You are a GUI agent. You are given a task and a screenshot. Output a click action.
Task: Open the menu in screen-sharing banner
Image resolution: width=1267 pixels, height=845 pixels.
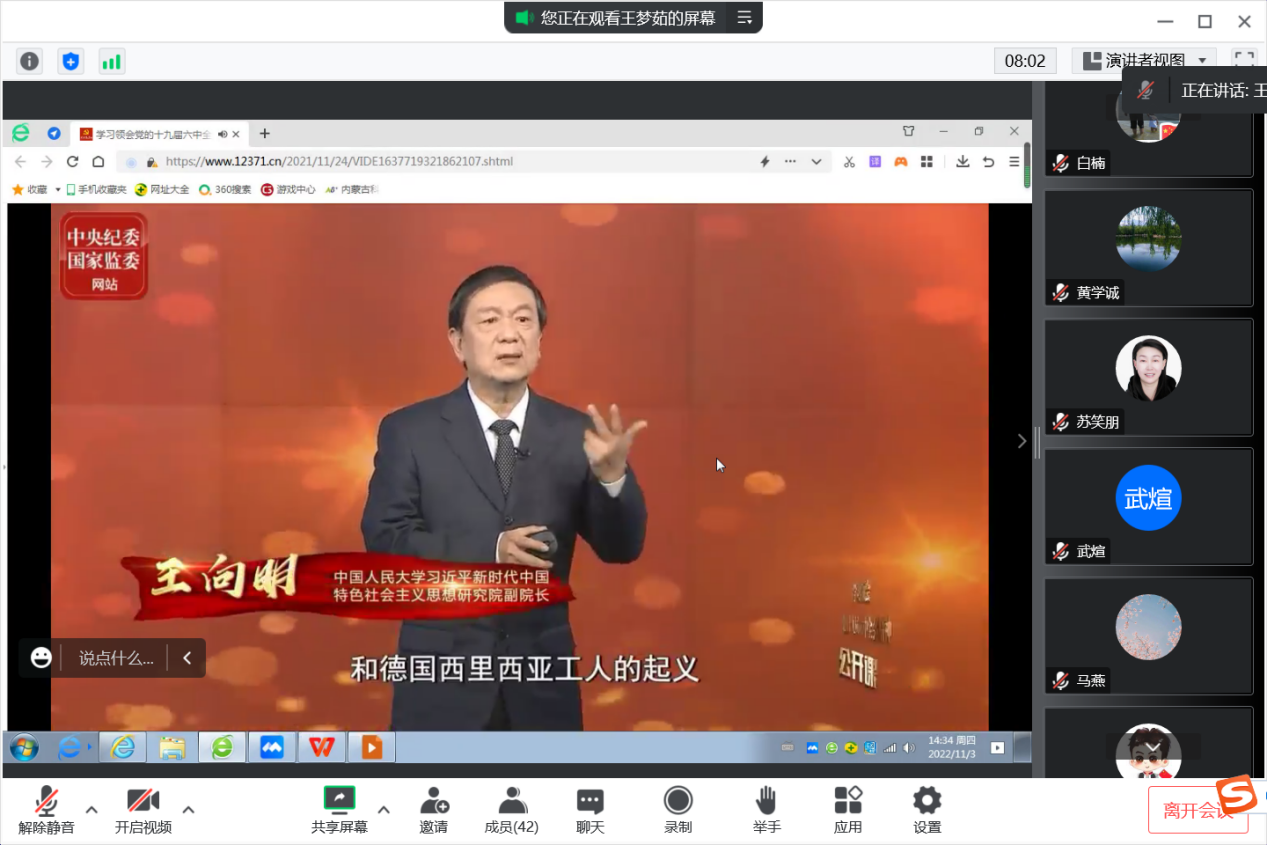point(744,17)
